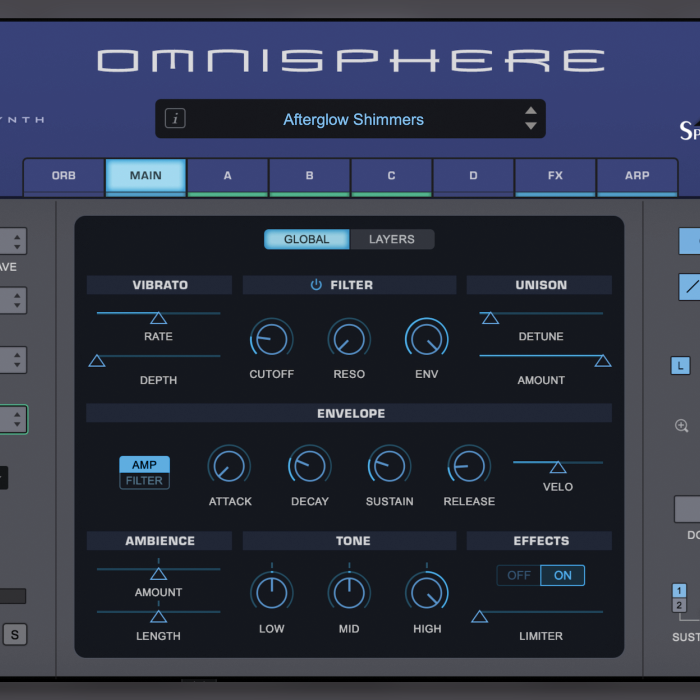Click the zoom magnifier icon
Viewport: 700px width, 700px height.
point(681,425)
